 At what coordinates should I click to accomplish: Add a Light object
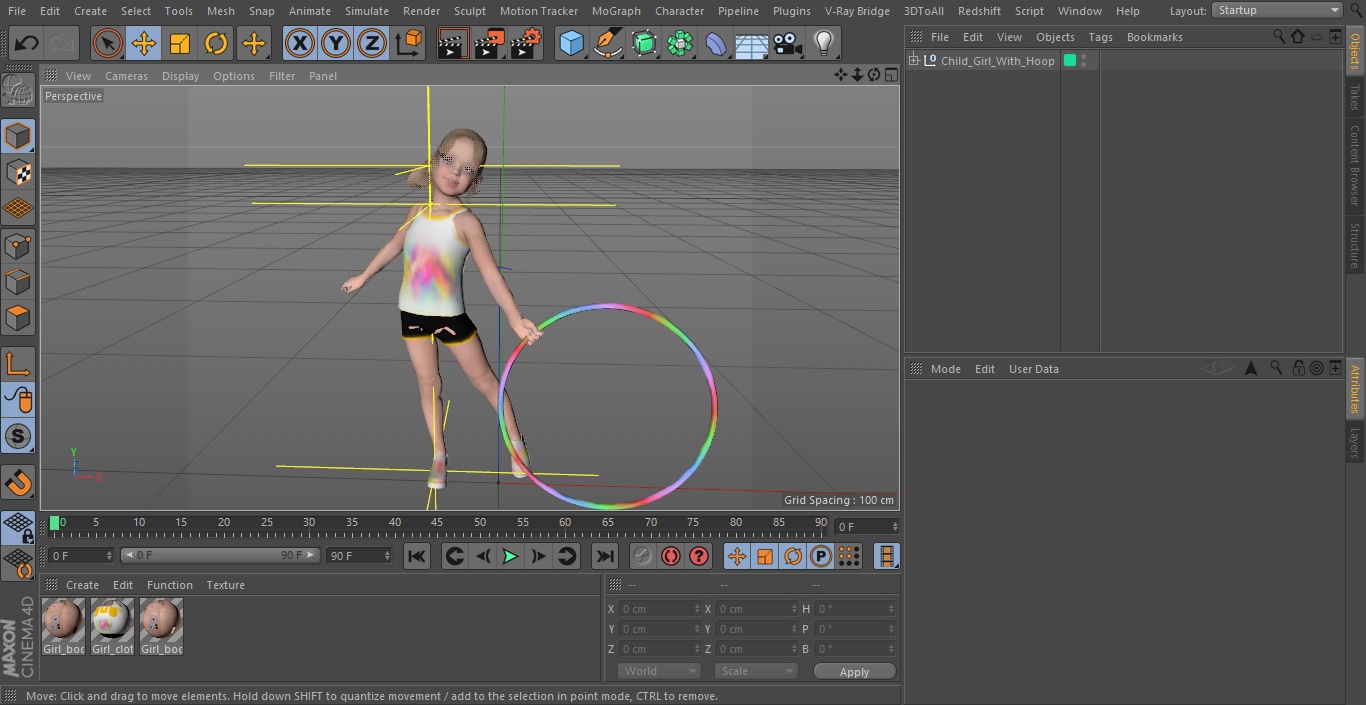pyautogui.click(x=823, y=44)
